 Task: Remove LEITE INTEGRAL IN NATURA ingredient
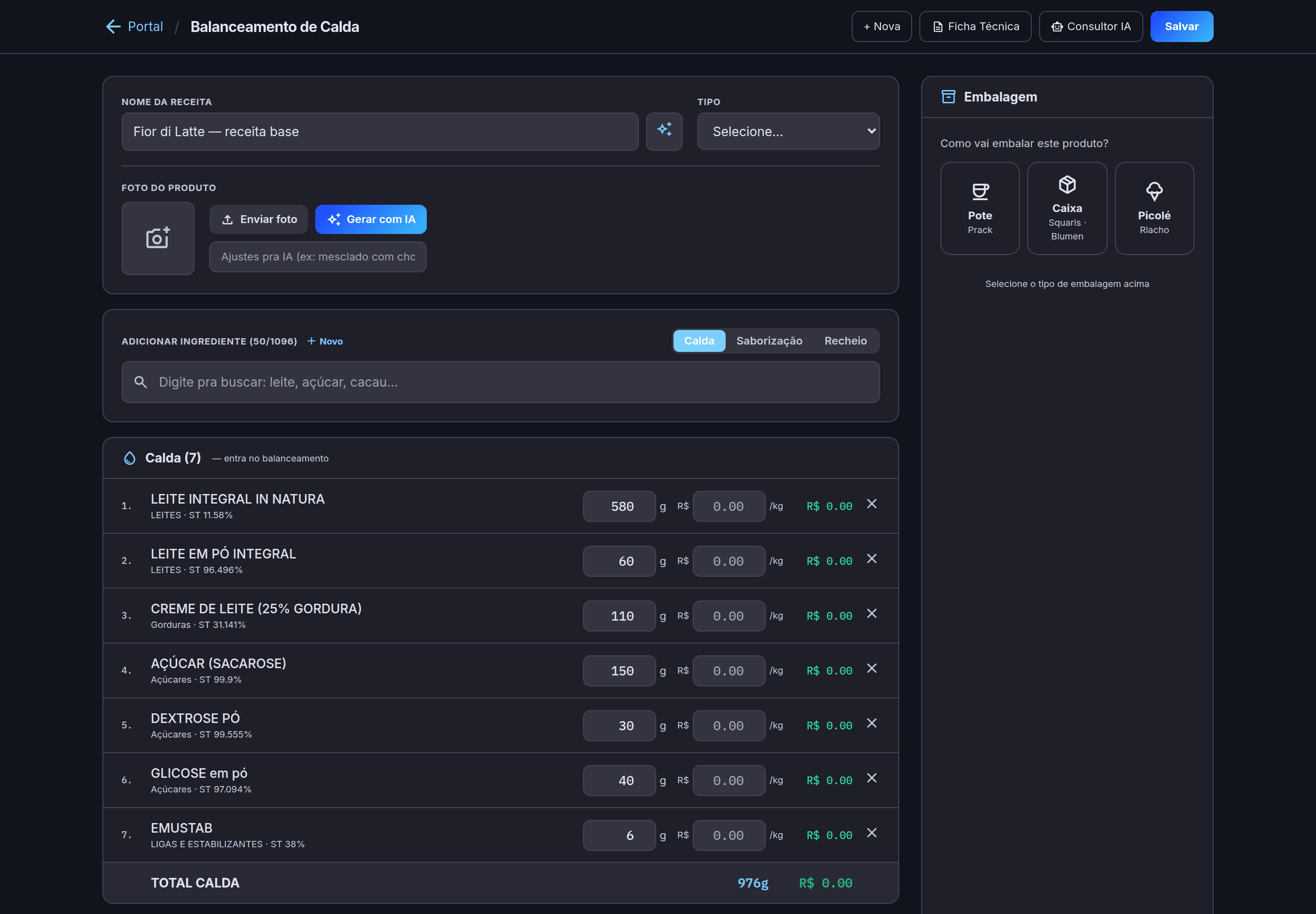(871, 504)
